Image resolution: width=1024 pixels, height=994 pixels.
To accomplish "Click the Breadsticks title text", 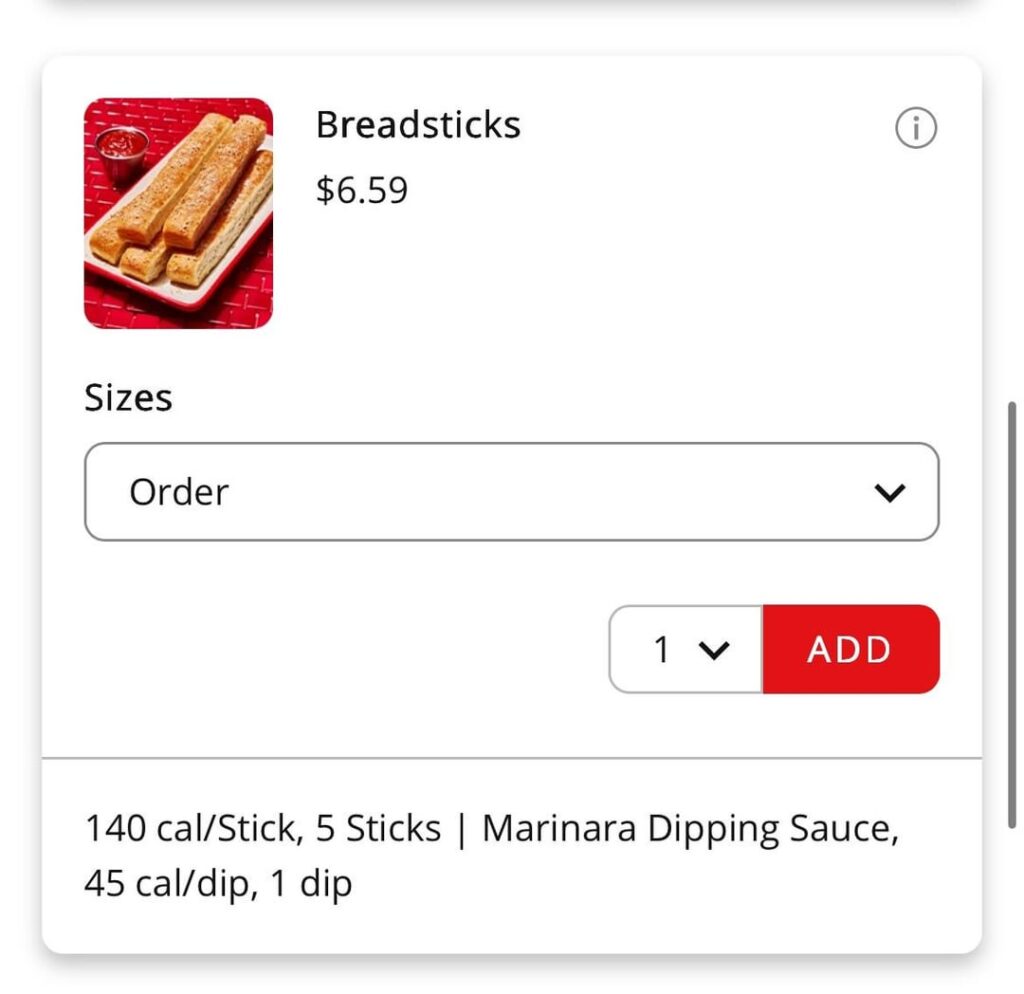I will pyautogui.click(x=418, y=124).
